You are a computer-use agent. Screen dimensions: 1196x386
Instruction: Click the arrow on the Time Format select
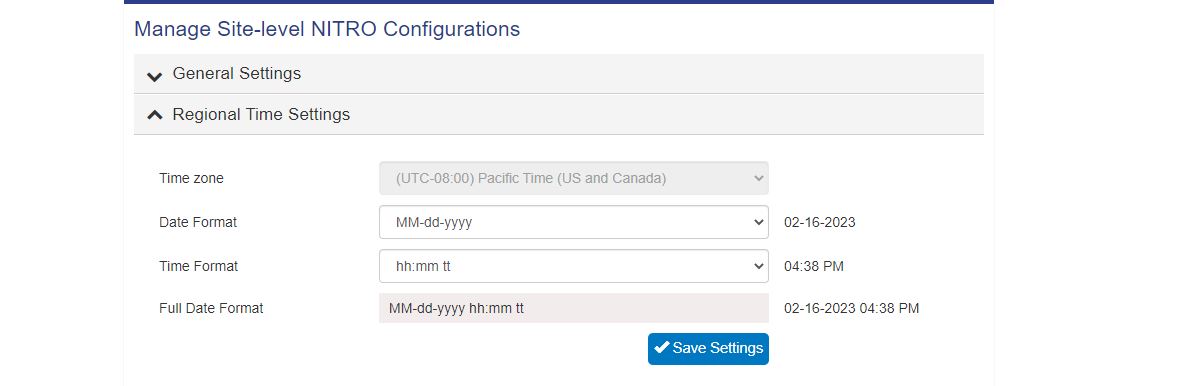coord(758,266)
